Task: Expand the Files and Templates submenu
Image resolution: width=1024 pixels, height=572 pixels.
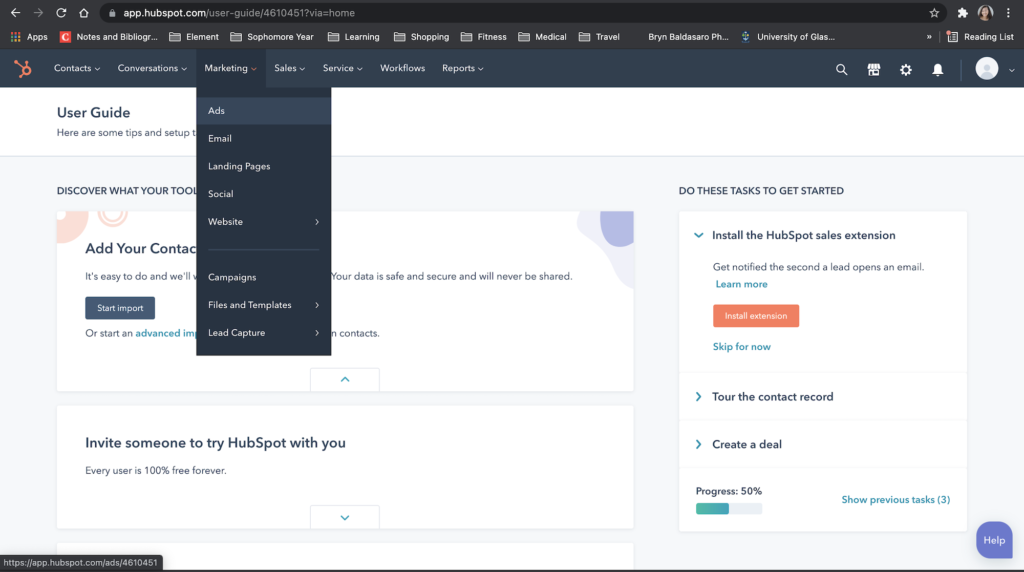Action: point(263,305)
